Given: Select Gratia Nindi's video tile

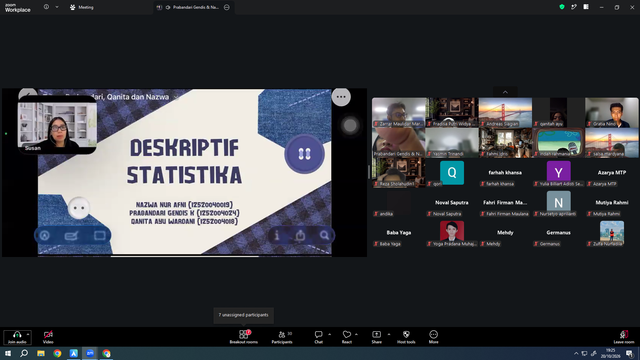Looking at the screenshot, I should pyautogui.click(x=611, y=112).
